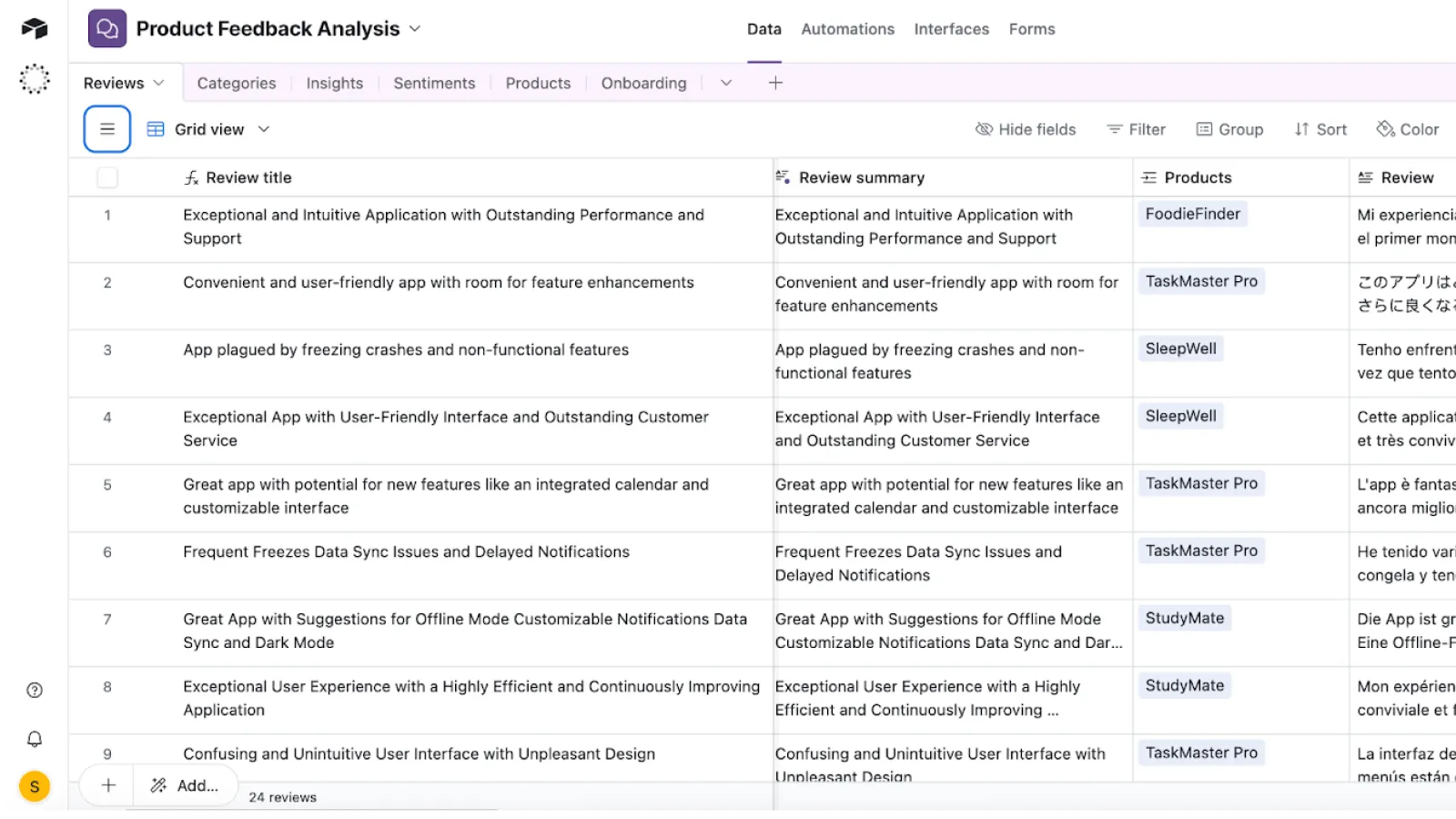Toggle the select-all checkbox in header row
This screenshot has width=1456, height=819.
(x=107, y=178)
